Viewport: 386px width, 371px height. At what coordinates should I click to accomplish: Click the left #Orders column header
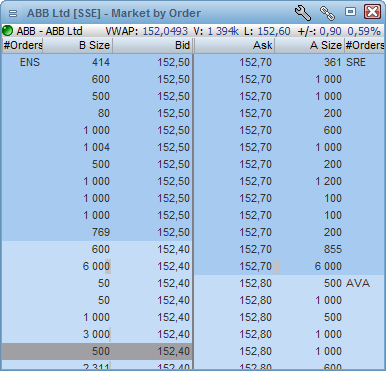point(22,45)
